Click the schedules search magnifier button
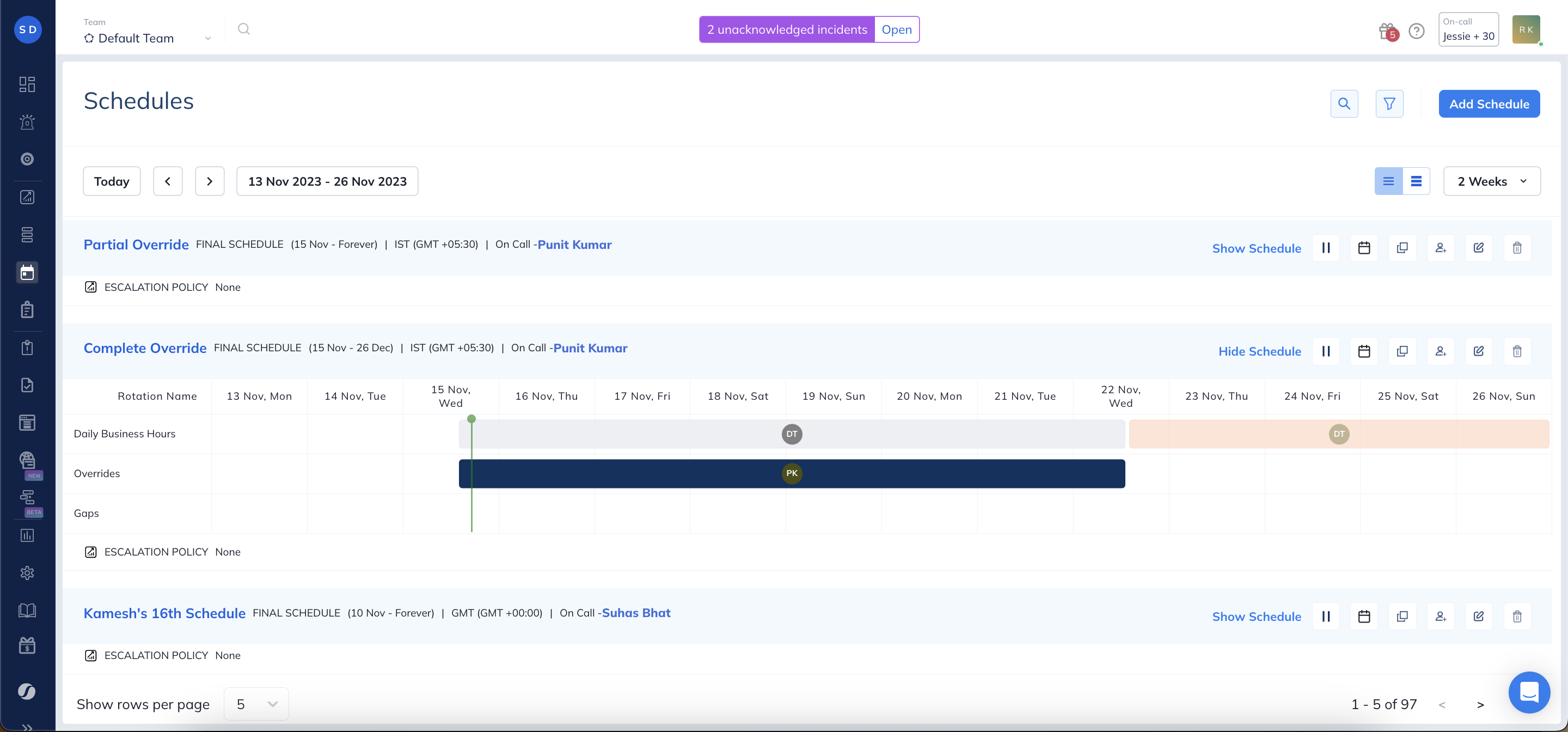Image resolution: width=1568 pixels, height=732 pixels. [1344, 104]
